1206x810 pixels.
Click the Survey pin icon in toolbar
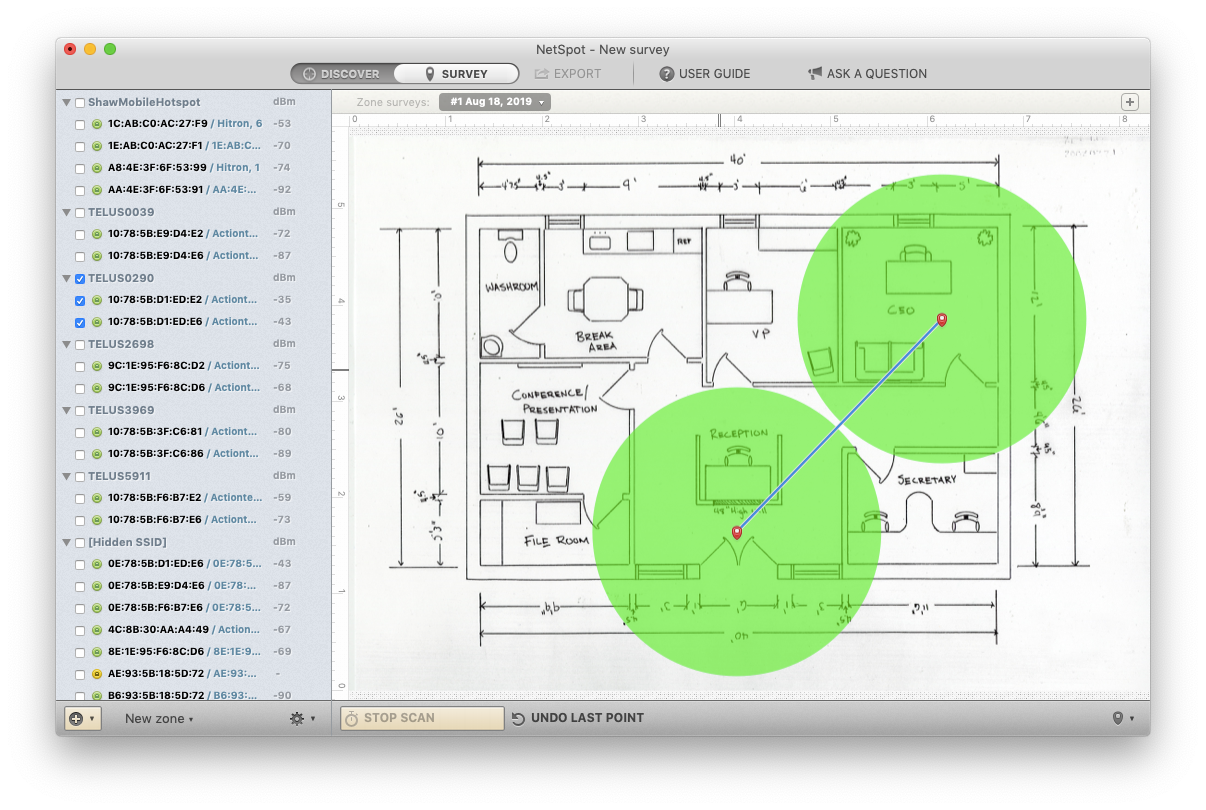click(x=430, y=74)
